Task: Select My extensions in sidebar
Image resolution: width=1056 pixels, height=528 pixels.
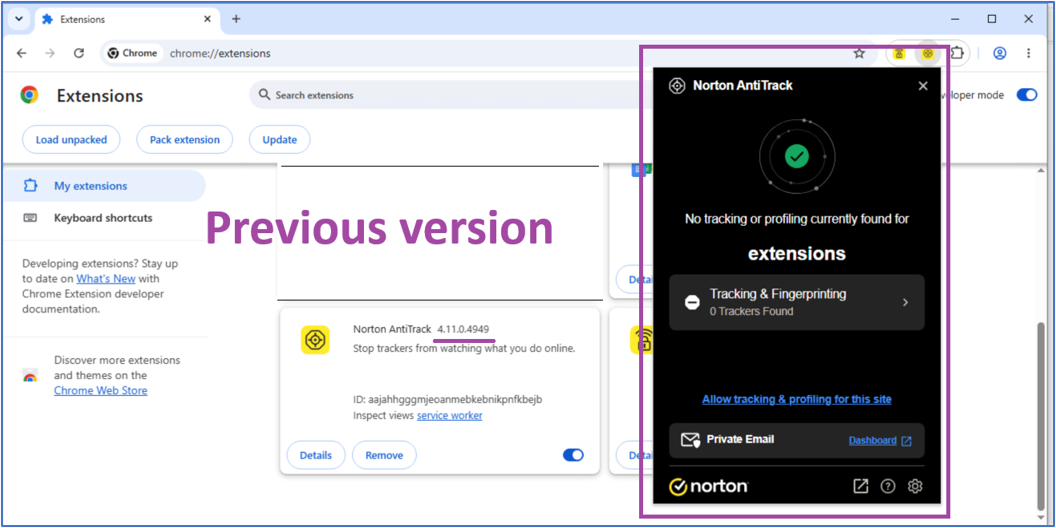Action: (x=103, y=186)
